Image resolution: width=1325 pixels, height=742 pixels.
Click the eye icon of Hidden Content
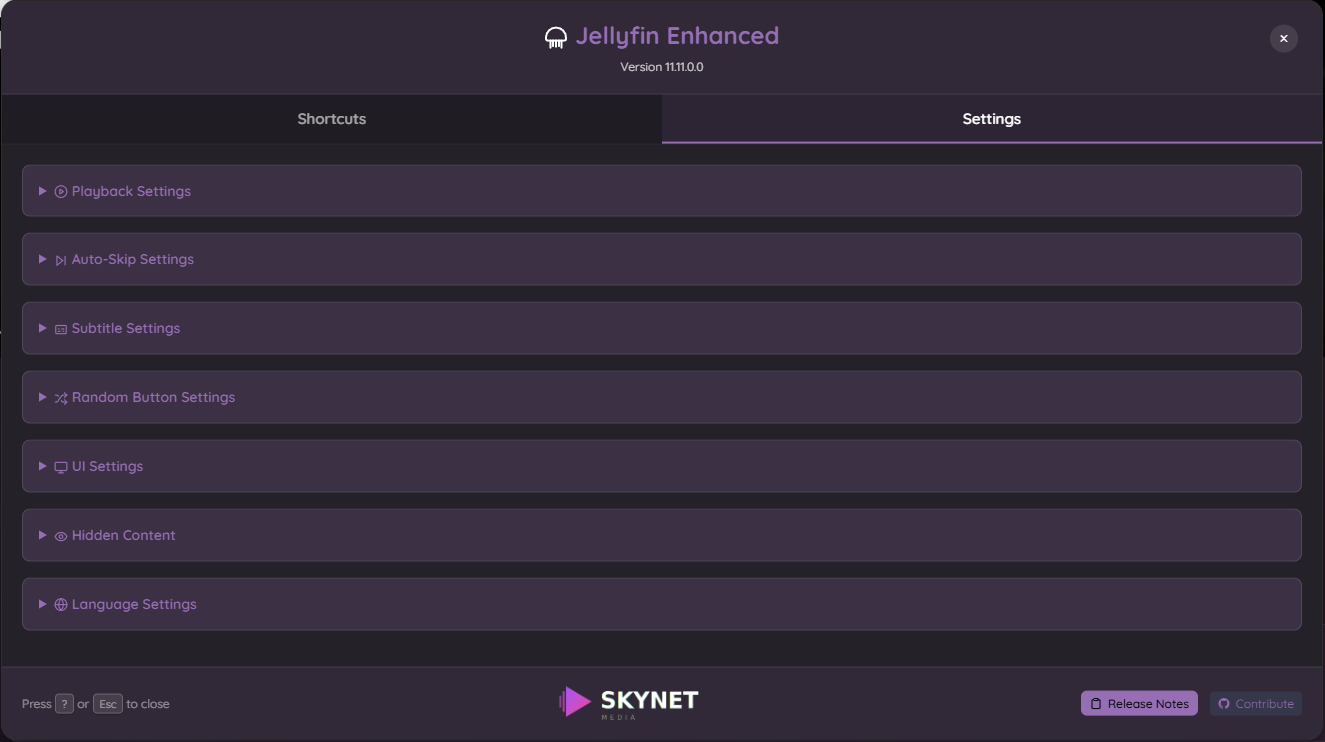(61, 536)
